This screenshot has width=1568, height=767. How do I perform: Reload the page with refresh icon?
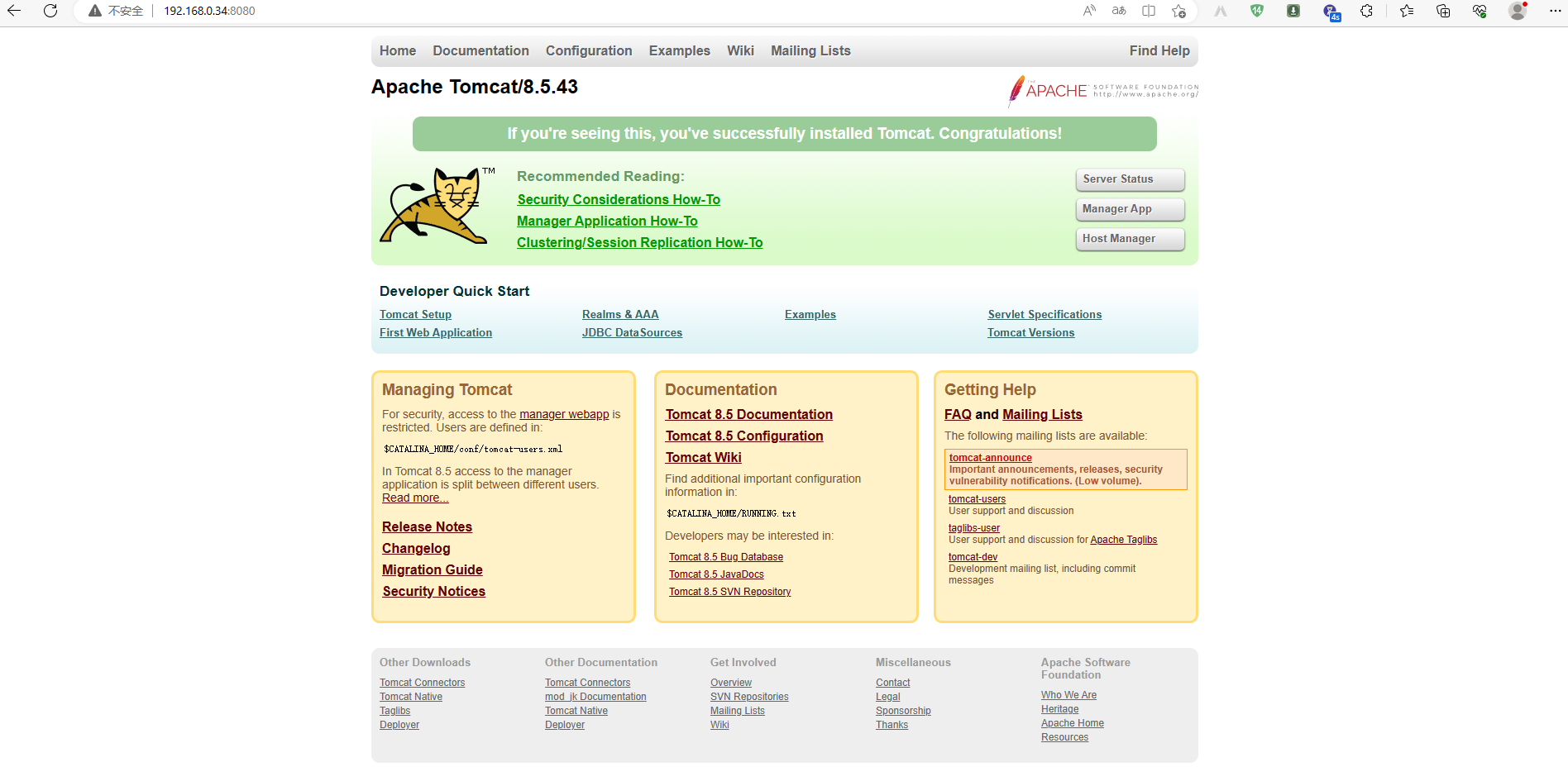[x=50, y=11]
